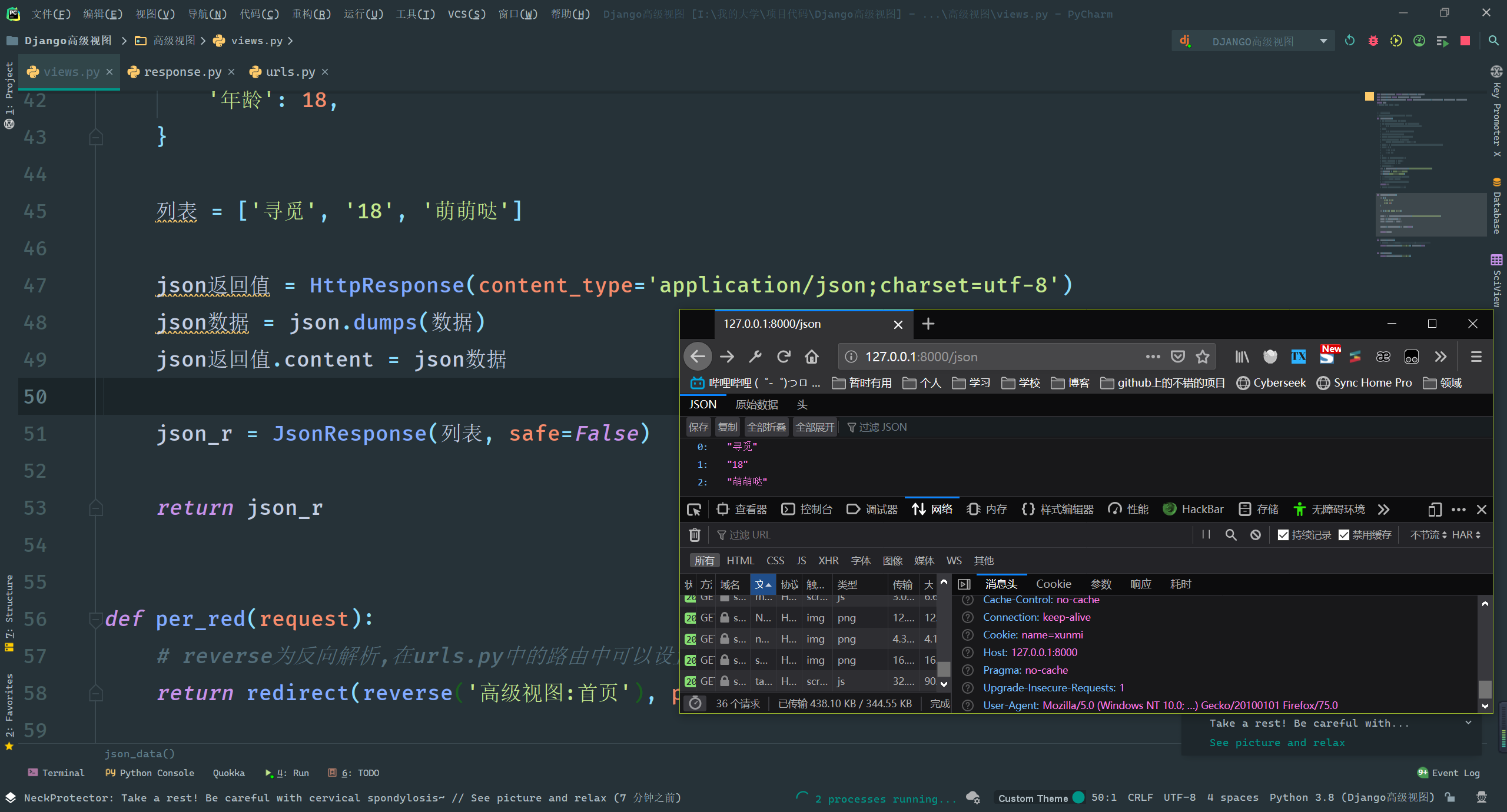Screen dimensions: 1507x812
Task: Click the 全部折叠 JSON button
Action: [x=766, y=427]
